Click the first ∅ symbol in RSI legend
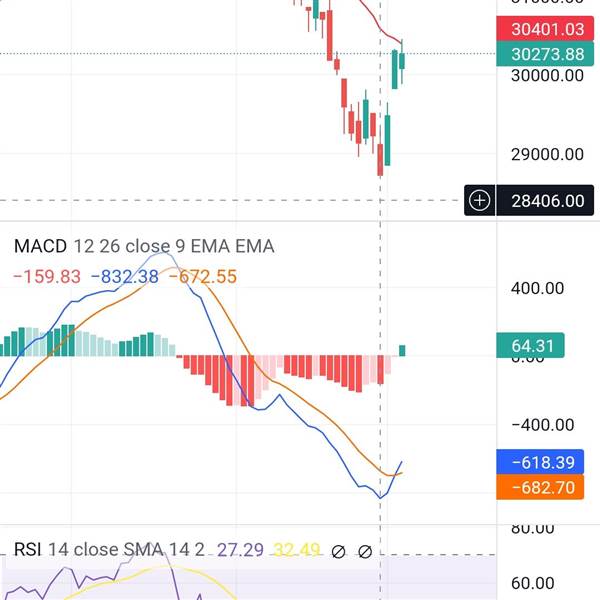Viewport: 600px width, 600px height. click(x=338, y=552)
